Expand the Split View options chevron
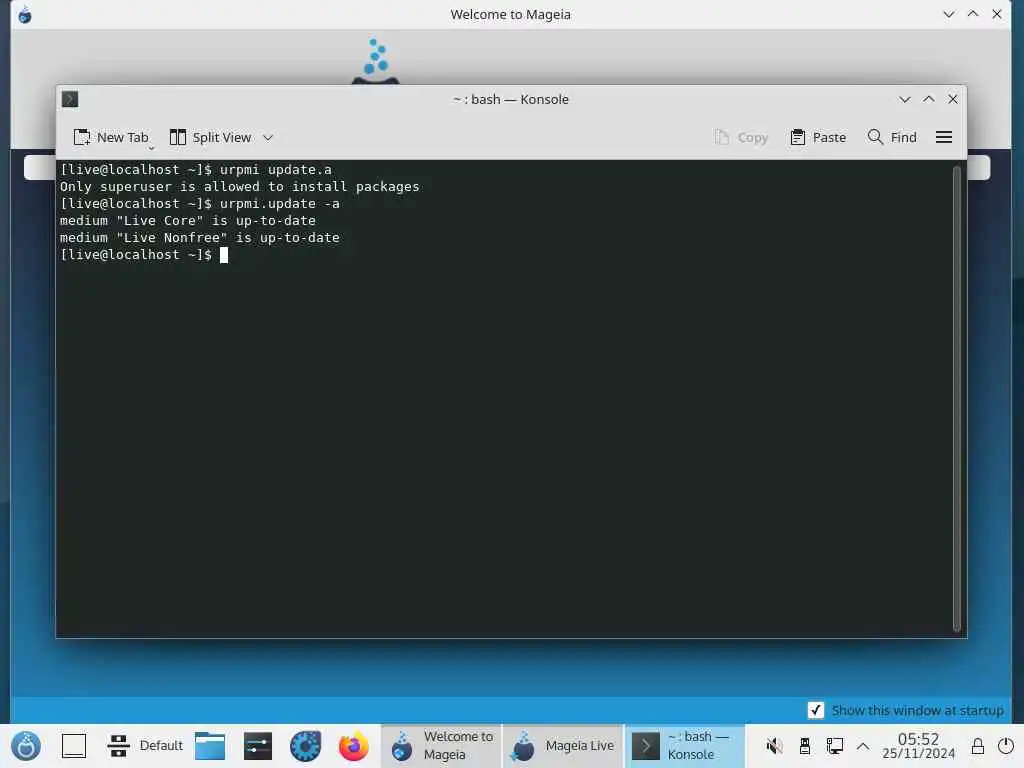The image size is (1024, 768). click(x=268, y=137)
